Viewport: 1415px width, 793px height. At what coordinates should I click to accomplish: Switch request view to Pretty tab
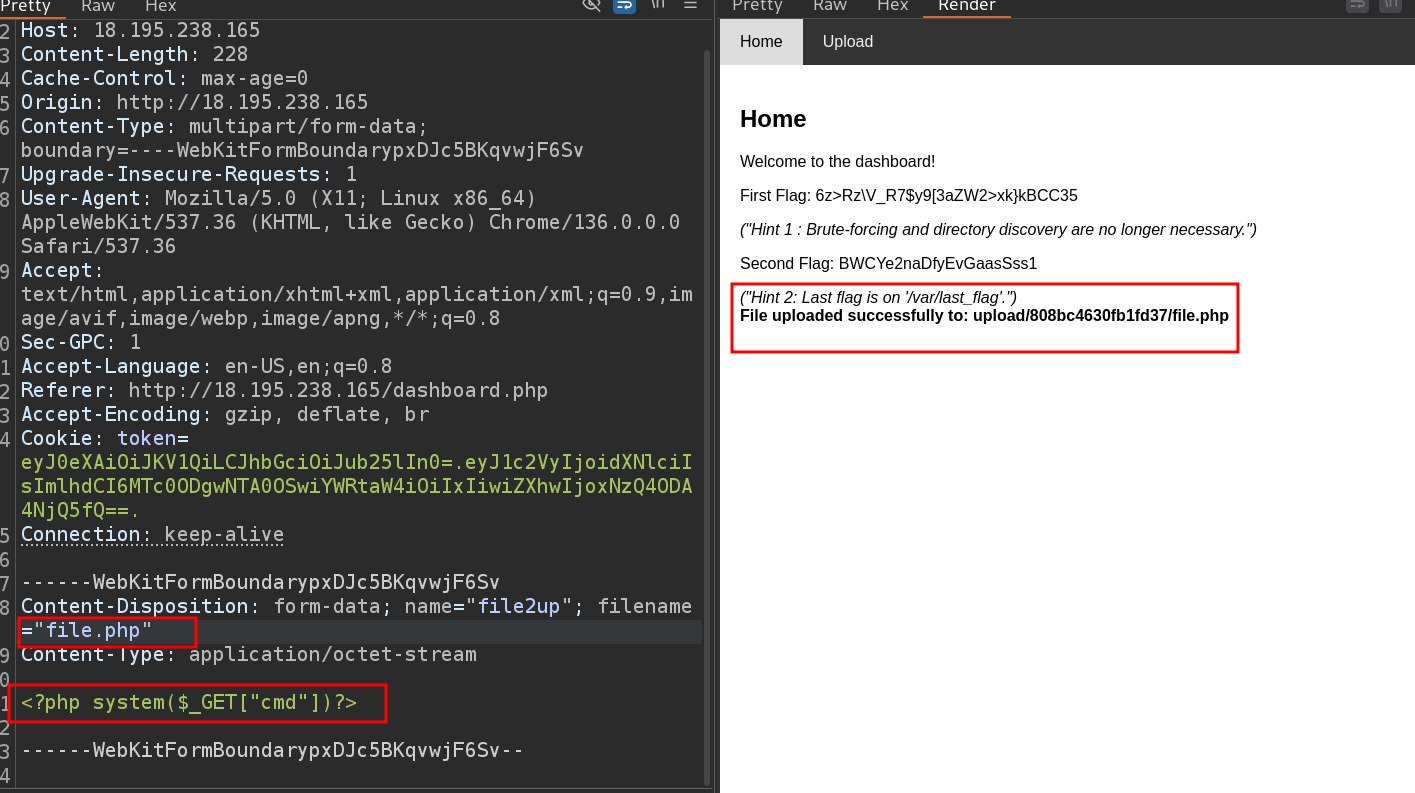(x=26, y=6)
